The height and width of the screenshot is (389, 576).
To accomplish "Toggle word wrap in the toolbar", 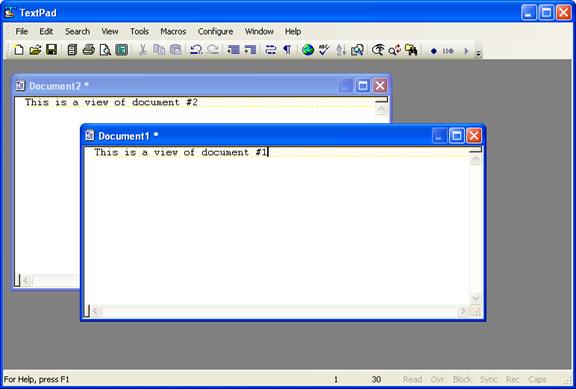I will pyautogui.click(x=270, y=50).
